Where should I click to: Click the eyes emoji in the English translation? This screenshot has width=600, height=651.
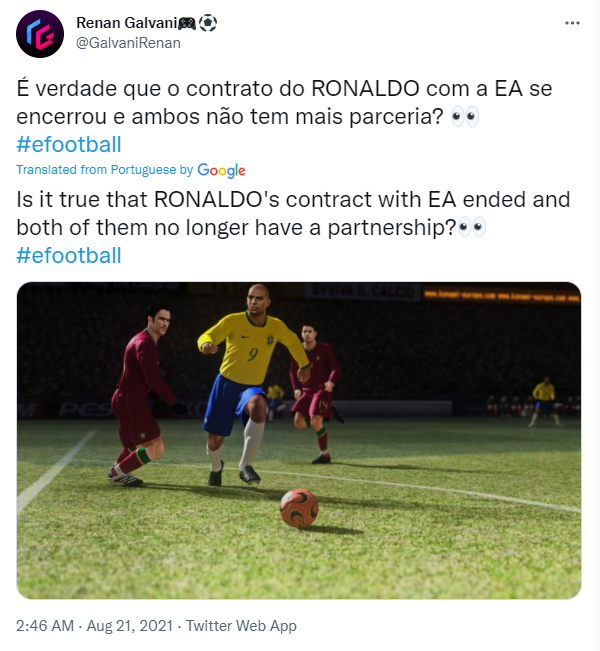point(472,227)
